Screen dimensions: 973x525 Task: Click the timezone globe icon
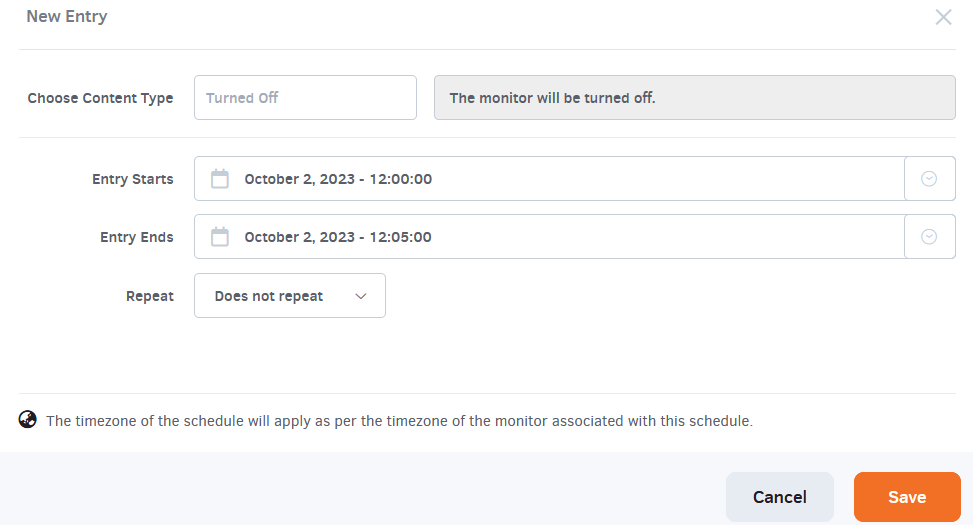(28, 420)
